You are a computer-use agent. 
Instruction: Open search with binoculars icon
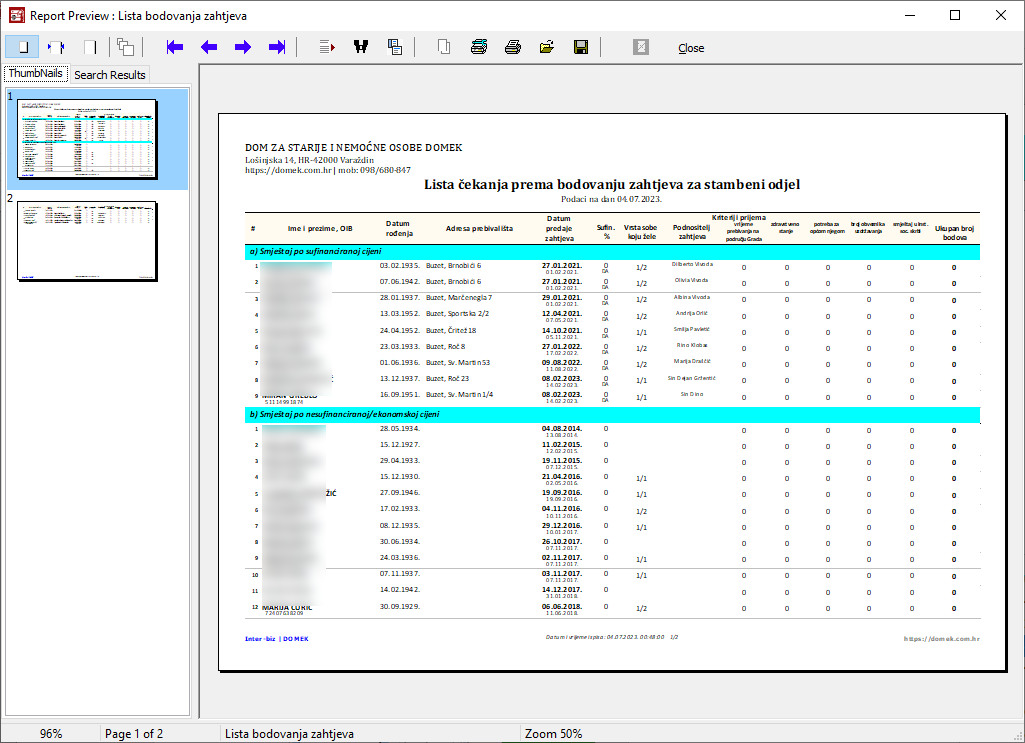tap(361, 47)
